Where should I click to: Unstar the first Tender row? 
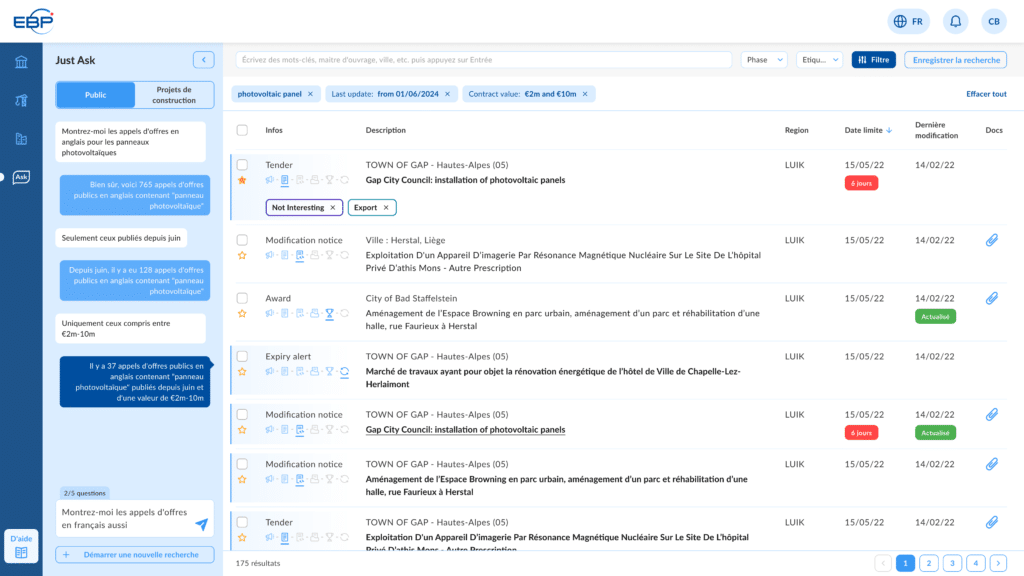point(242,180)
